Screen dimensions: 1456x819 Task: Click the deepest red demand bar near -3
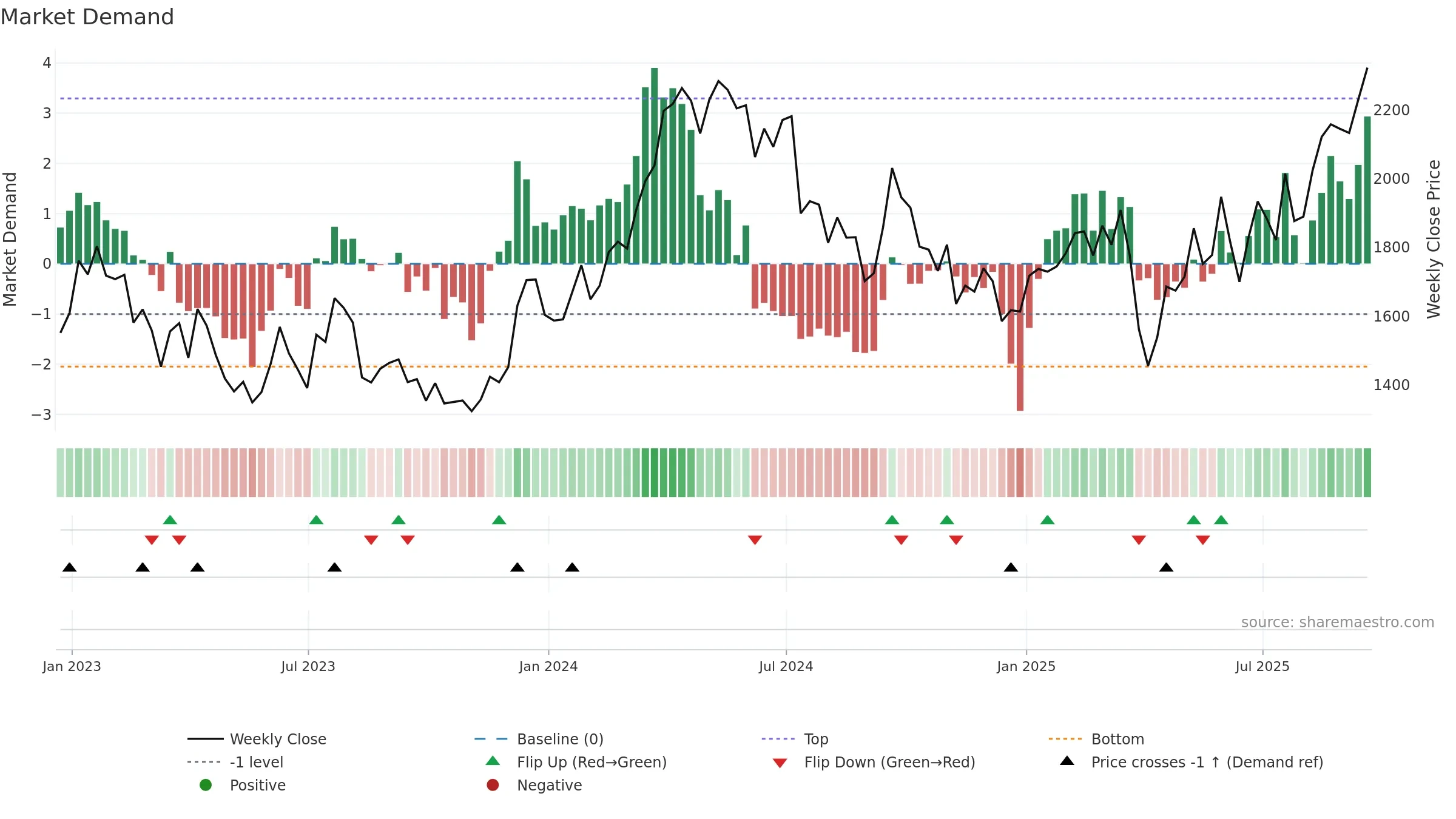tap(1020, 337)
